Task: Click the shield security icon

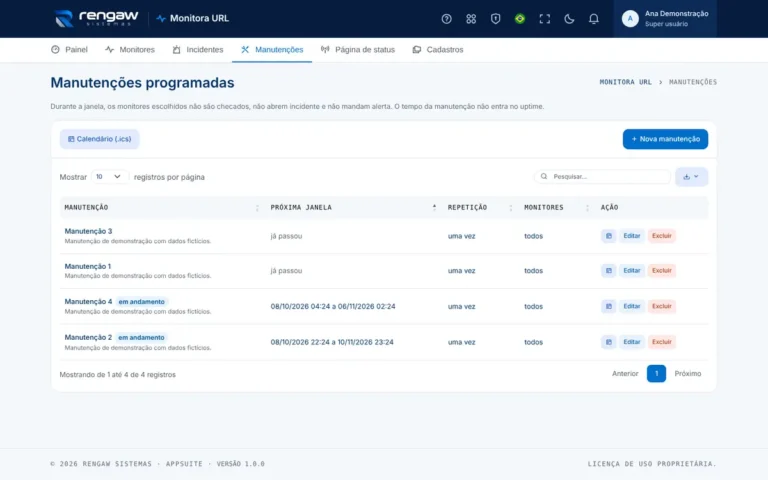Action: (495, 19)
